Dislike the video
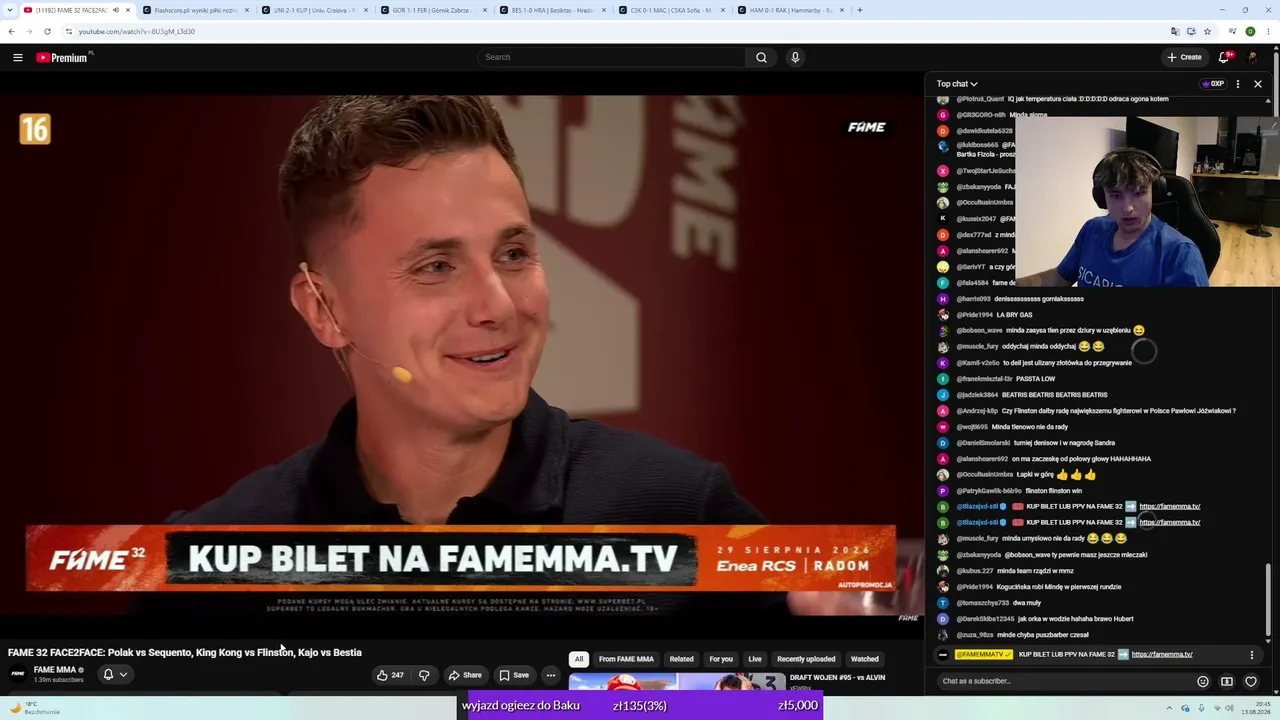Screen dimensions: 1280x720 (424, 675)
